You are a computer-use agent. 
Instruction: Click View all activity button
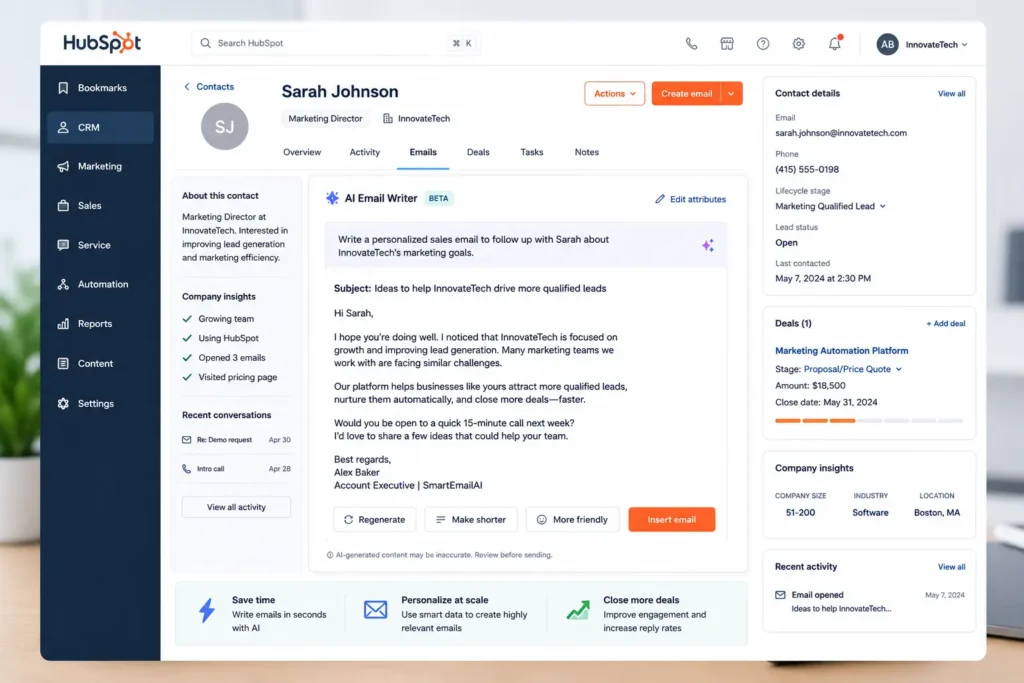point(236,507)
